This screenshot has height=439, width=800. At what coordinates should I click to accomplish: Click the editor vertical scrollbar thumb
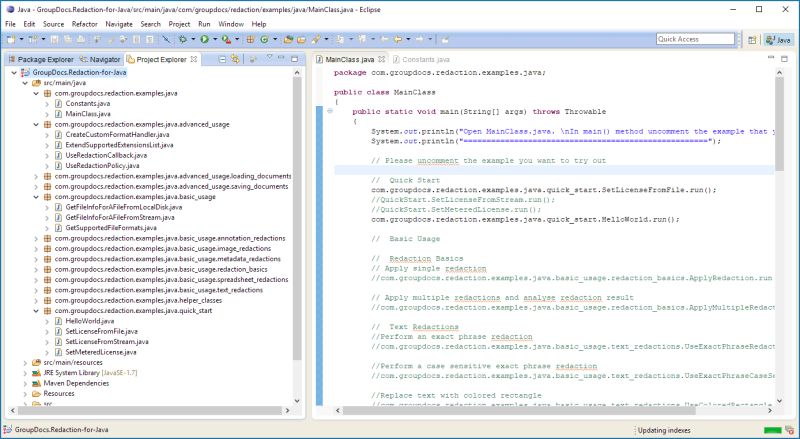(x=779, y=124)
